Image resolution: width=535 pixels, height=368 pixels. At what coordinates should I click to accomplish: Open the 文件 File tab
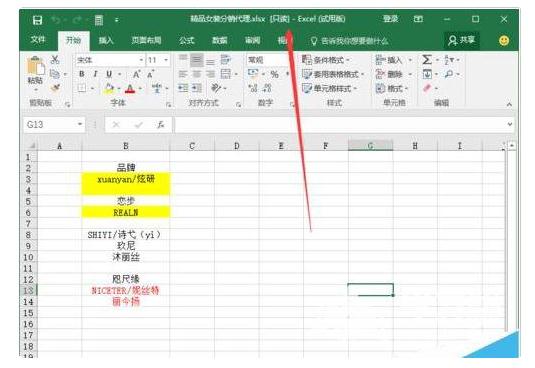click(x=38, y=40)
